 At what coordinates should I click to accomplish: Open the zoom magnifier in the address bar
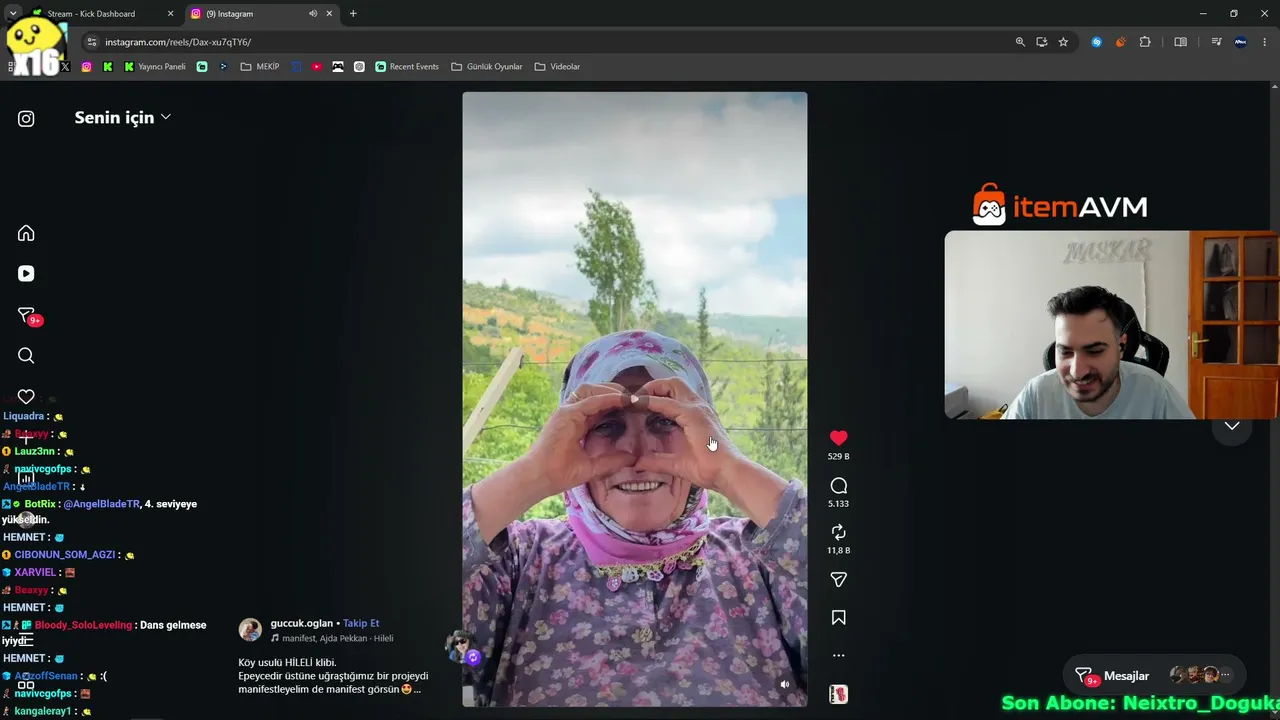[1020, 42]
